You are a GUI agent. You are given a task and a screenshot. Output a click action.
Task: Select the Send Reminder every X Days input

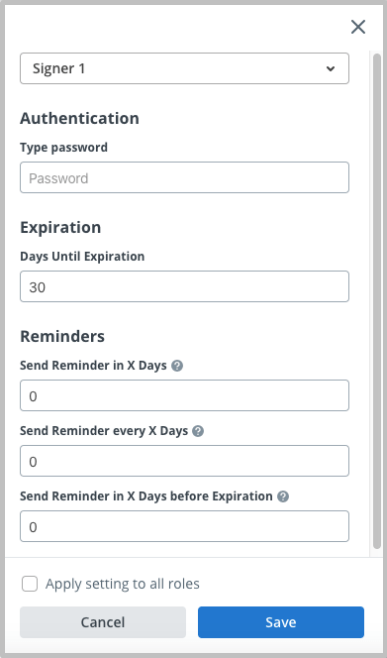[184, 461]
